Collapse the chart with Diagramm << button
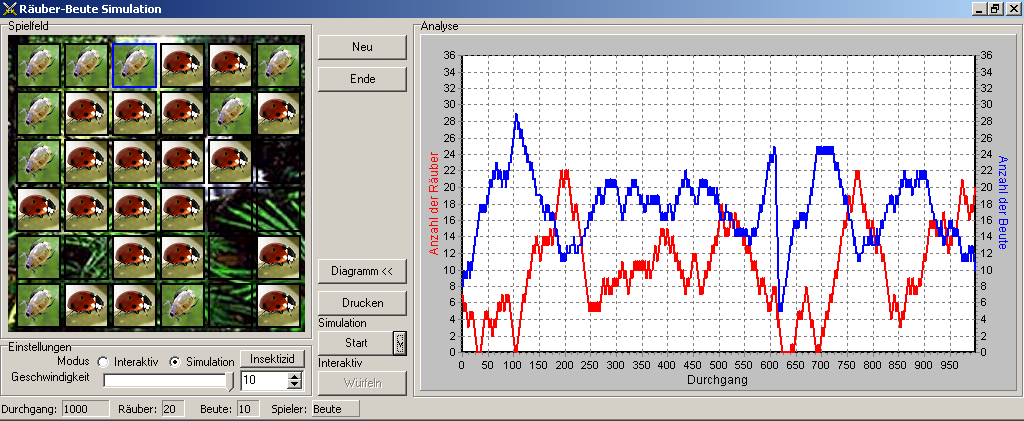Image resolution: width=1024 pixels, height=421 pixels. pos(362,271)
